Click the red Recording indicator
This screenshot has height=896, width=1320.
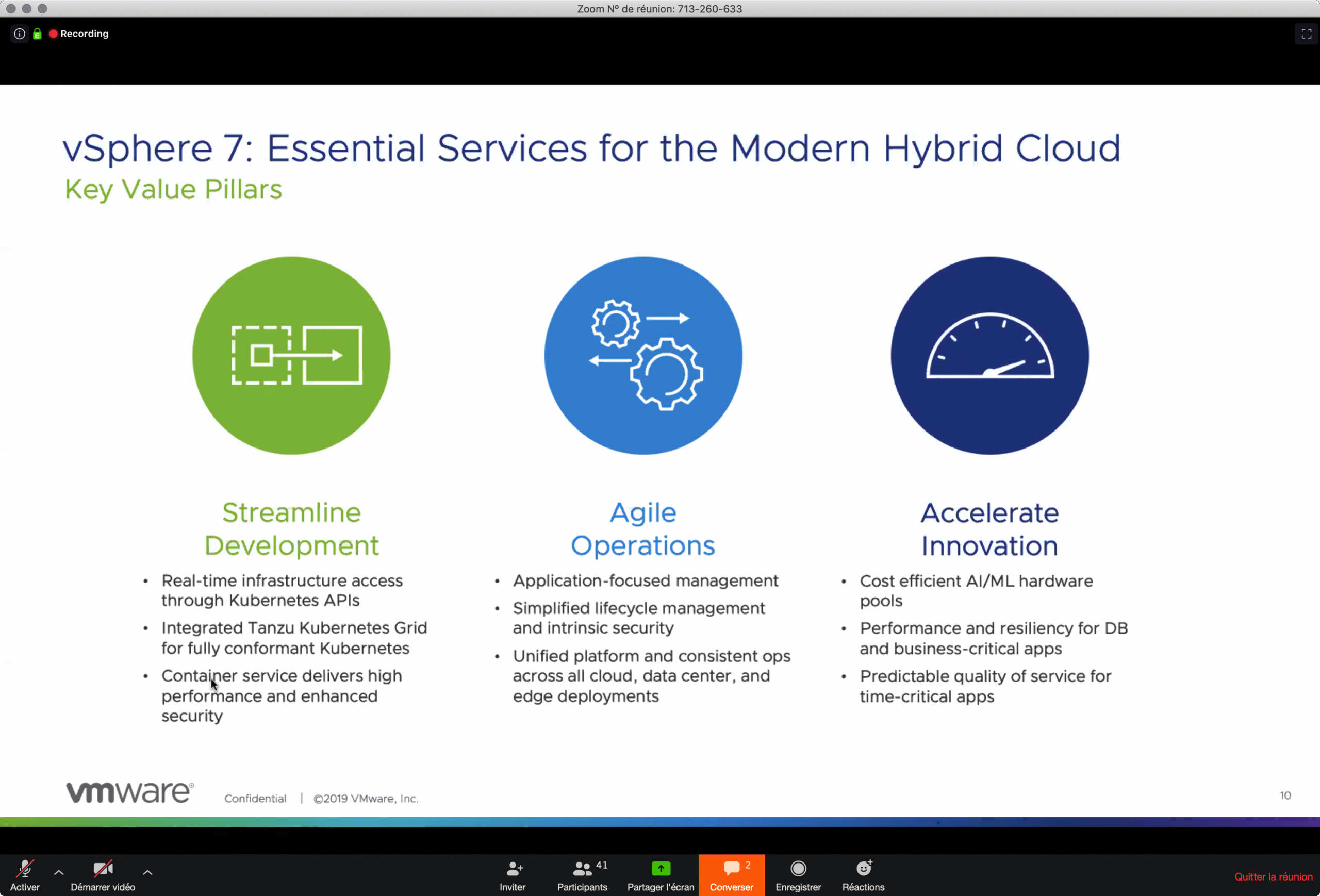click(x=78, y=34)
